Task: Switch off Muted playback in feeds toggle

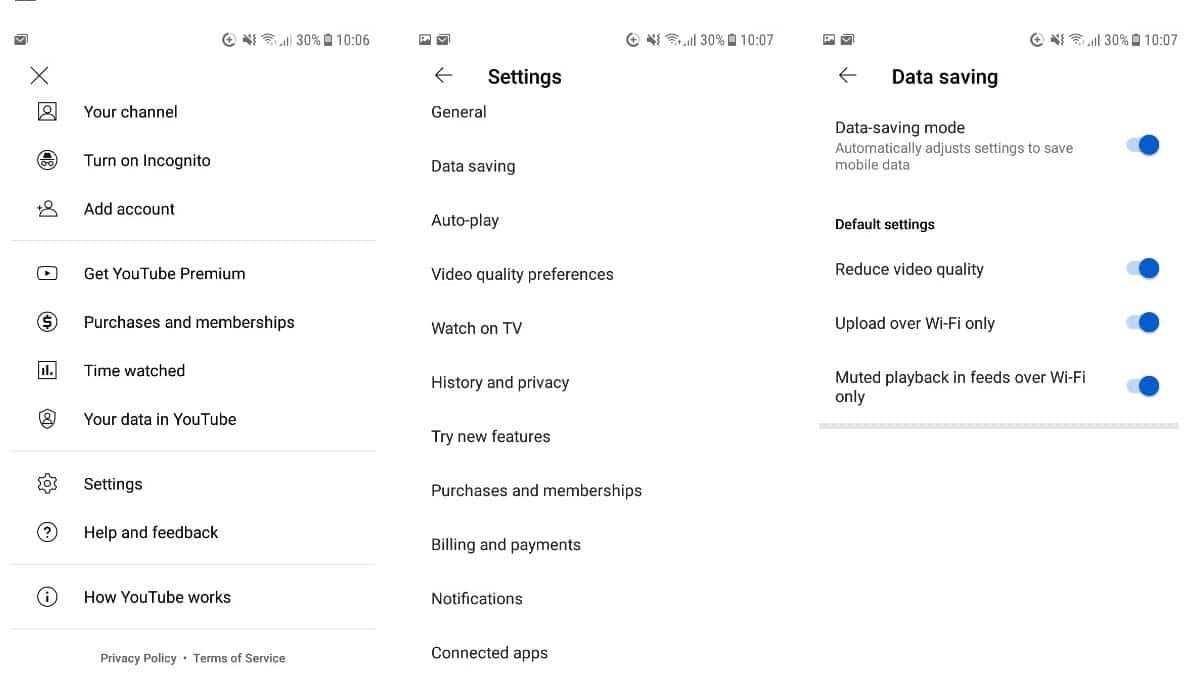Action: (x=1143, y=386)
